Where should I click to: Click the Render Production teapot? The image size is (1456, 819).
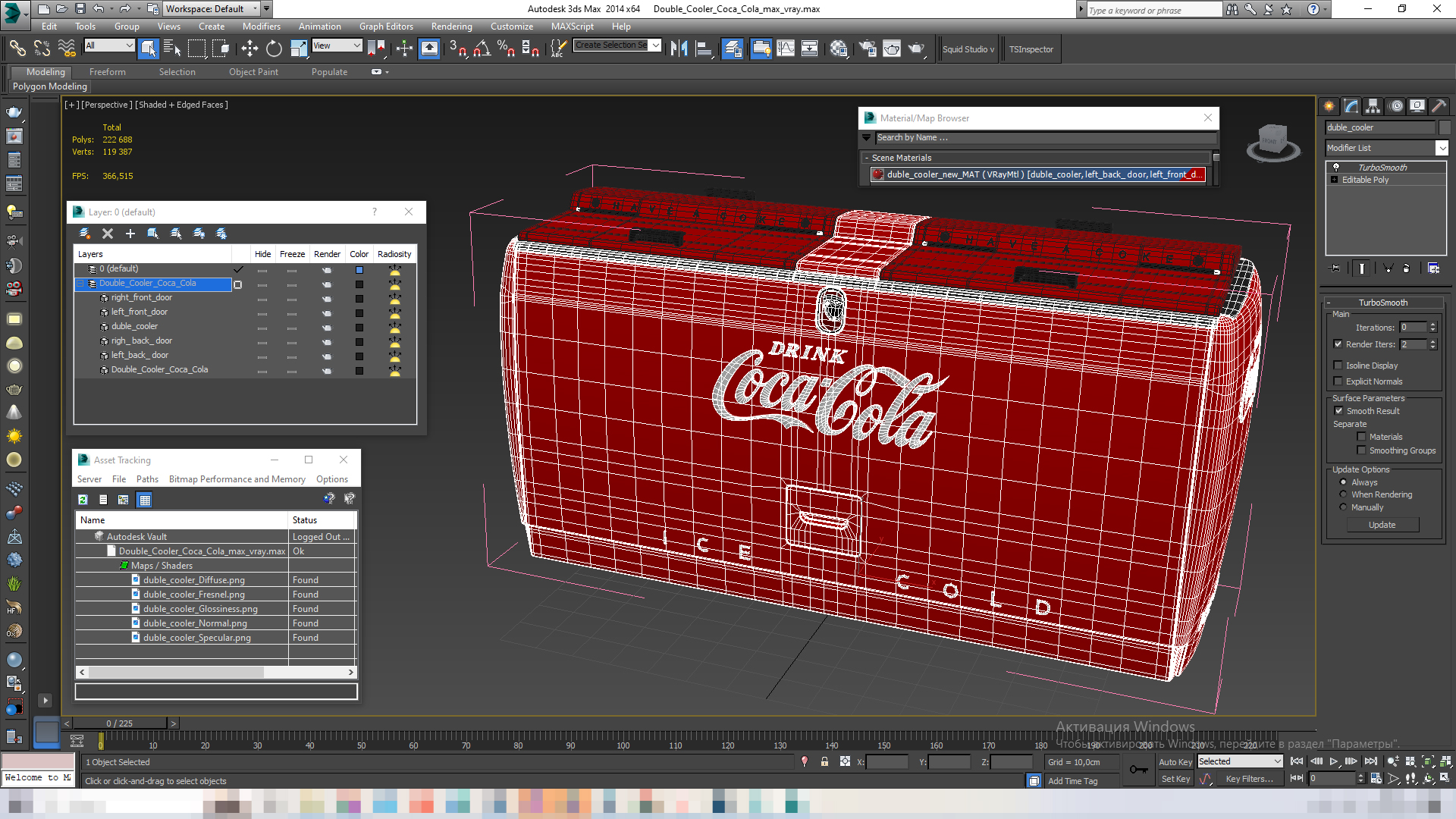click(917, 49)
